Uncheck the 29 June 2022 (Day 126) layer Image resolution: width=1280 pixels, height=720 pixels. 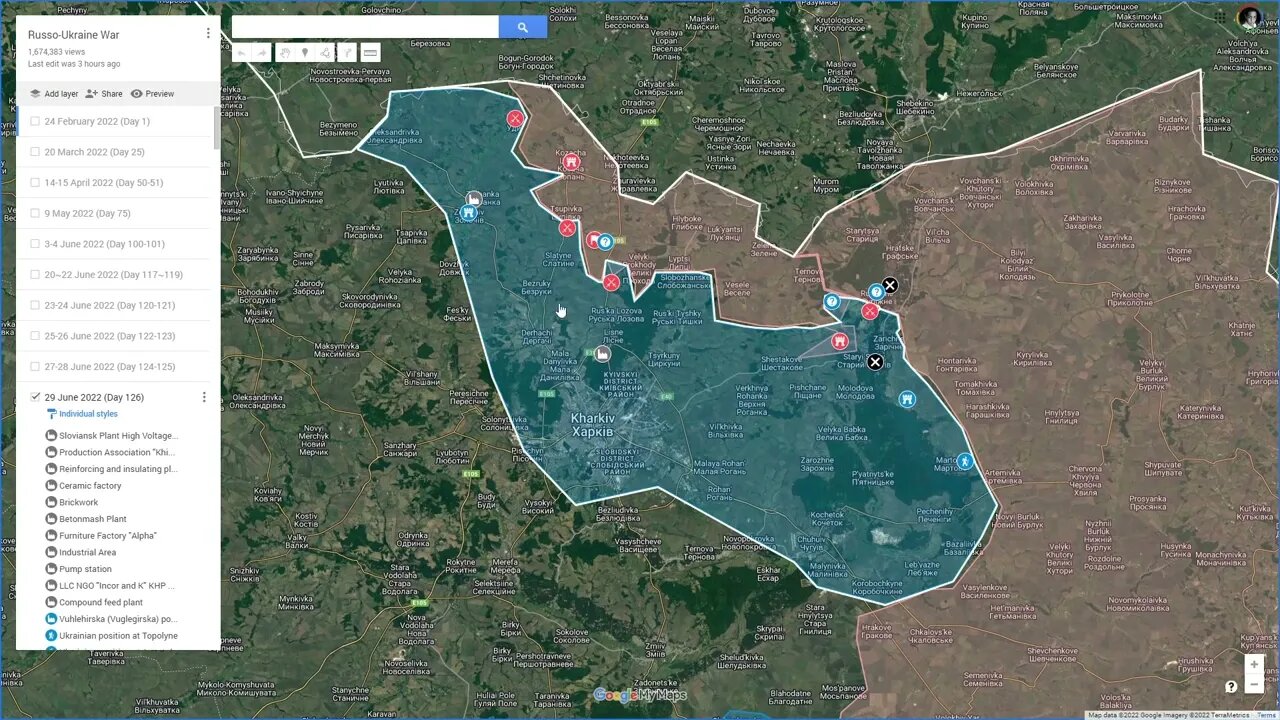pyautogui.click(x=35, y=397)
